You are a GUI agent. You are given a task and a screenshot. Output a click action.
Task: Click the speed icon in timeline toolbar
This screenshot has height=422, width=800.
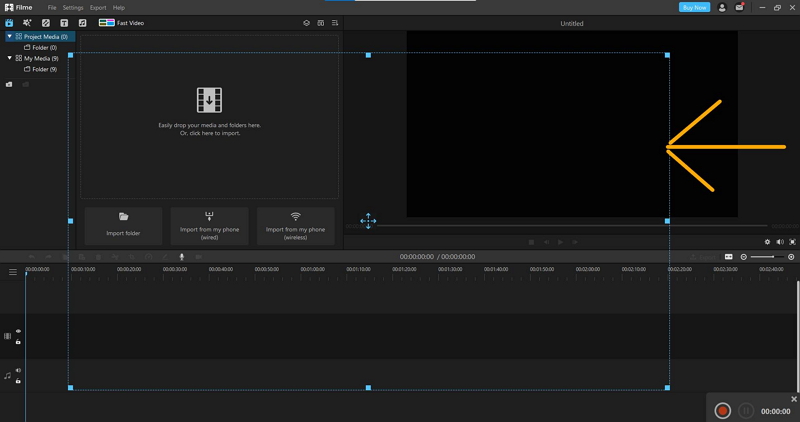coord(148,257)
